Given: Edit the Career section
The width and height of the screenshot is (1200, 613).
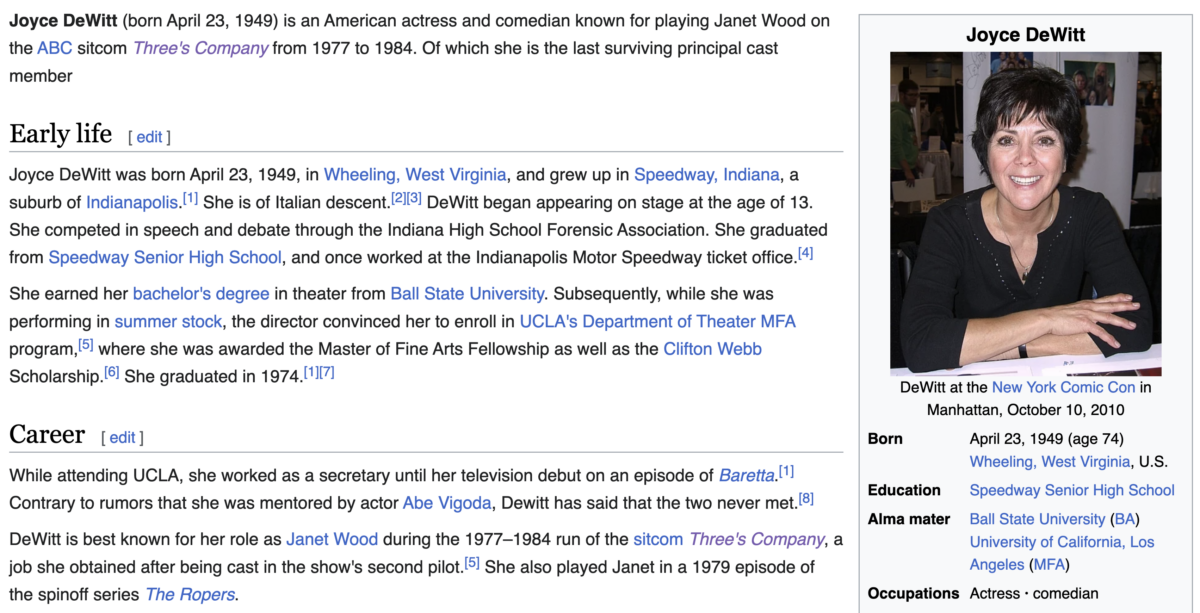Looking at the screenshot, I should (122, 437).
